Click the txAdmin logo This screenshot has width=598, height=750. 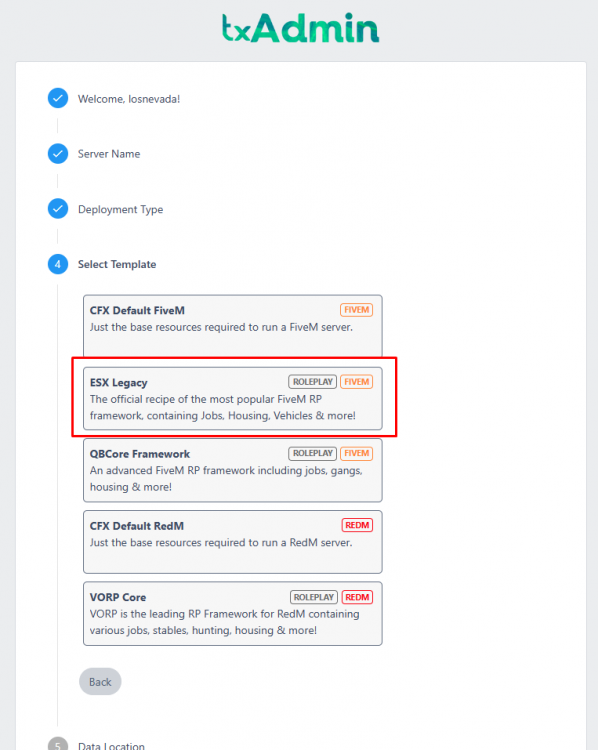tap(300, 28)
